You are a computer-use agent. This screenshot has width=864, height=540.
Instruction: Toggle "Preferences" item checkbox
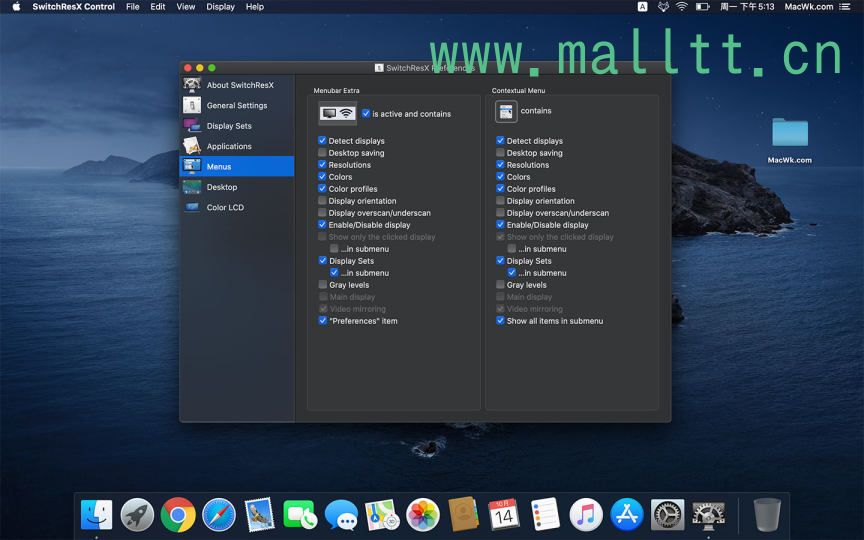coord(323,320)
